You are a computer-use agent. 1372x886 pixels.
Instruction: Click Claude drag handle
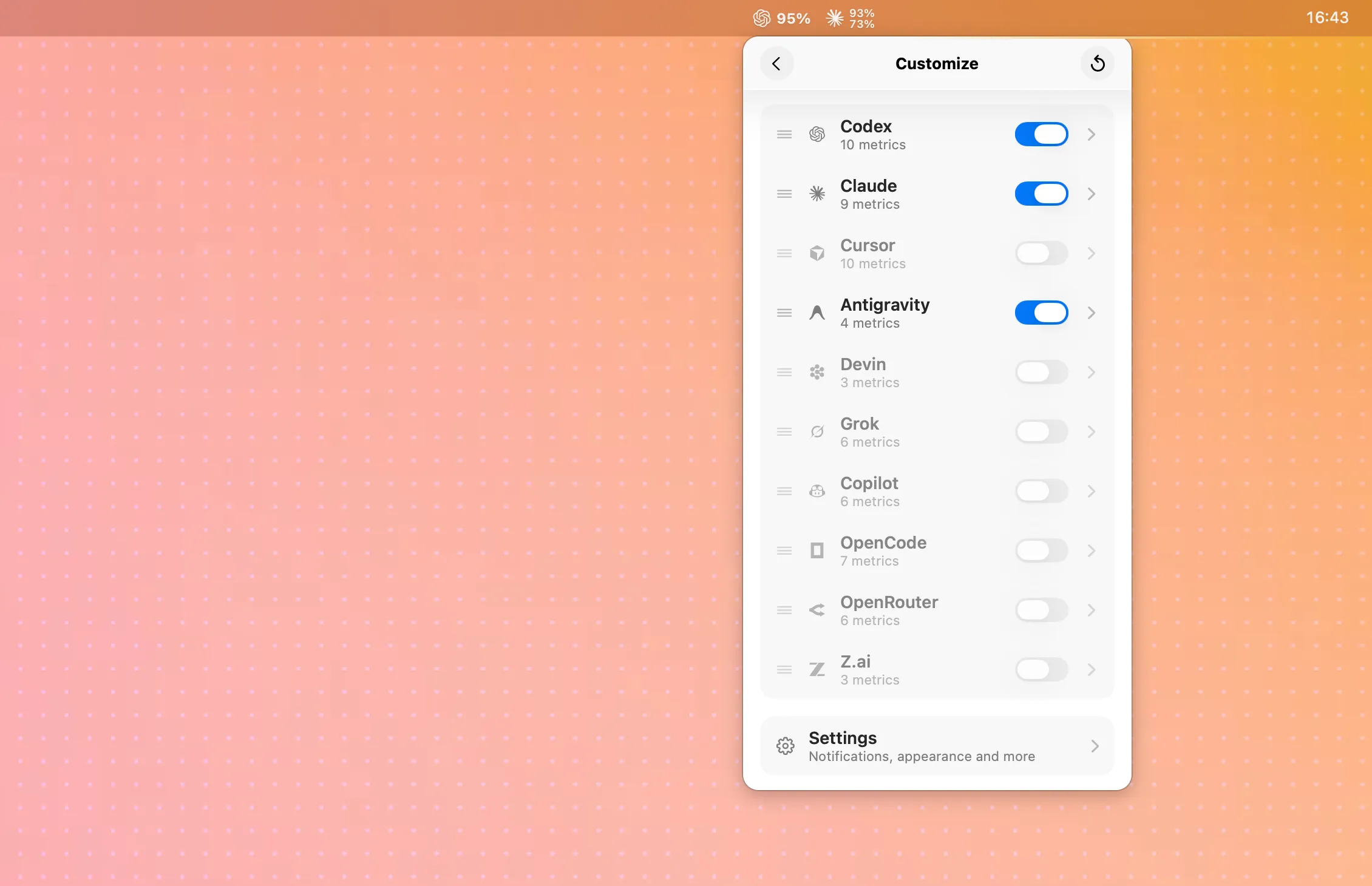click(784, 194)
